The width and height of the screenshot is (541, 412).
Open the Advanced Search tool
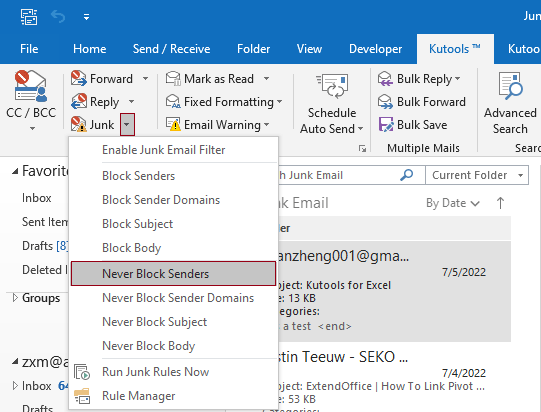(x=510, y=103)
